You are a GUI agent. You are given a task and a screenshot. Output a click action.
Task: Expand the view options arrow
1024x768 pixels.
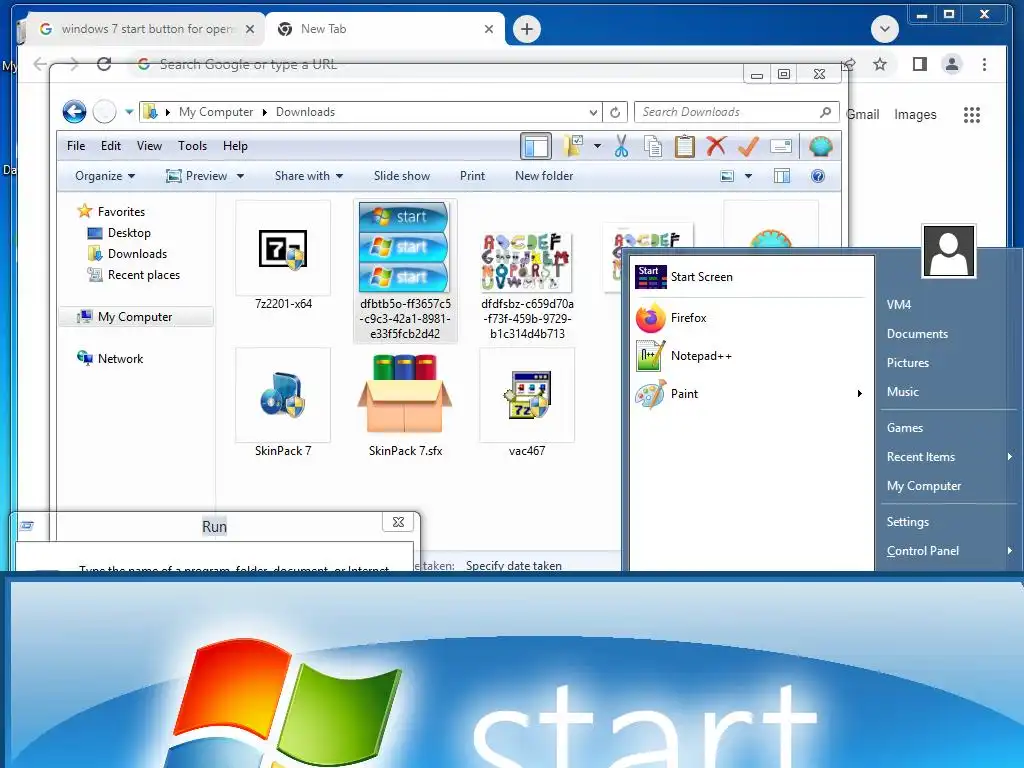click(x=748, y=176)
